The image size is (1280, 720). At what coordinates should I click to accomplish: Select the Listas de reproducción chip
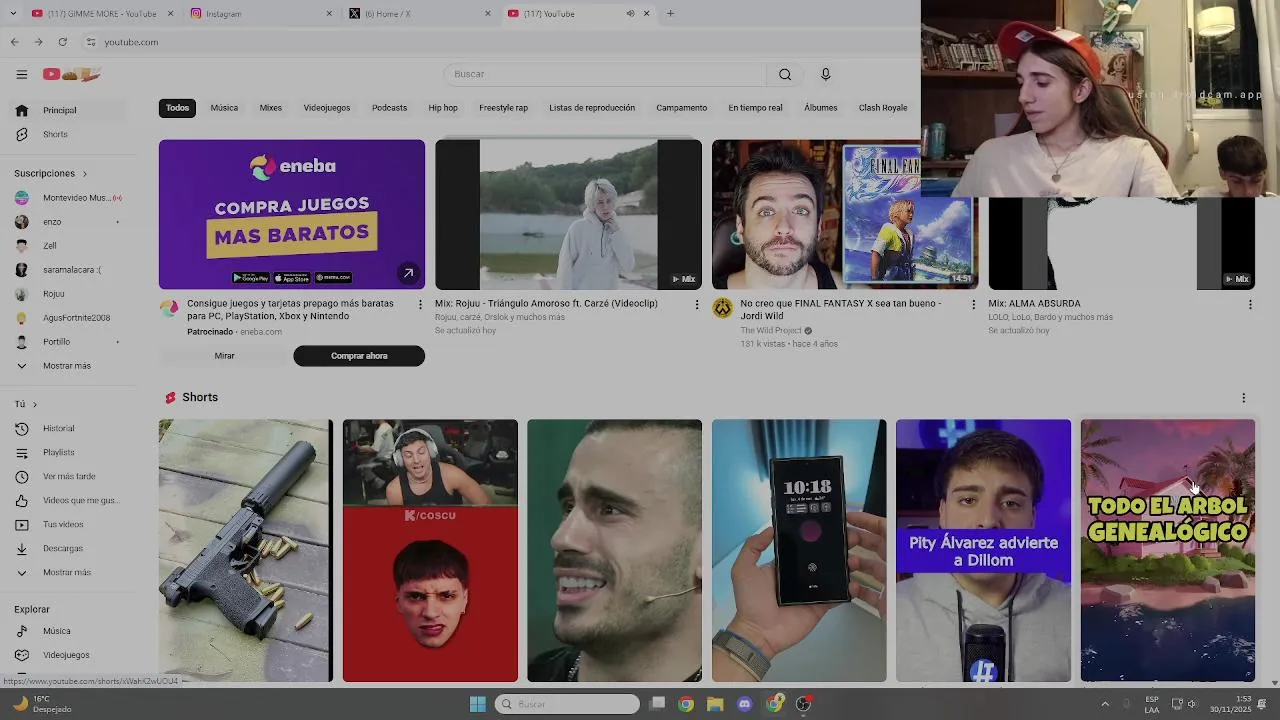[x=592, y=108]
